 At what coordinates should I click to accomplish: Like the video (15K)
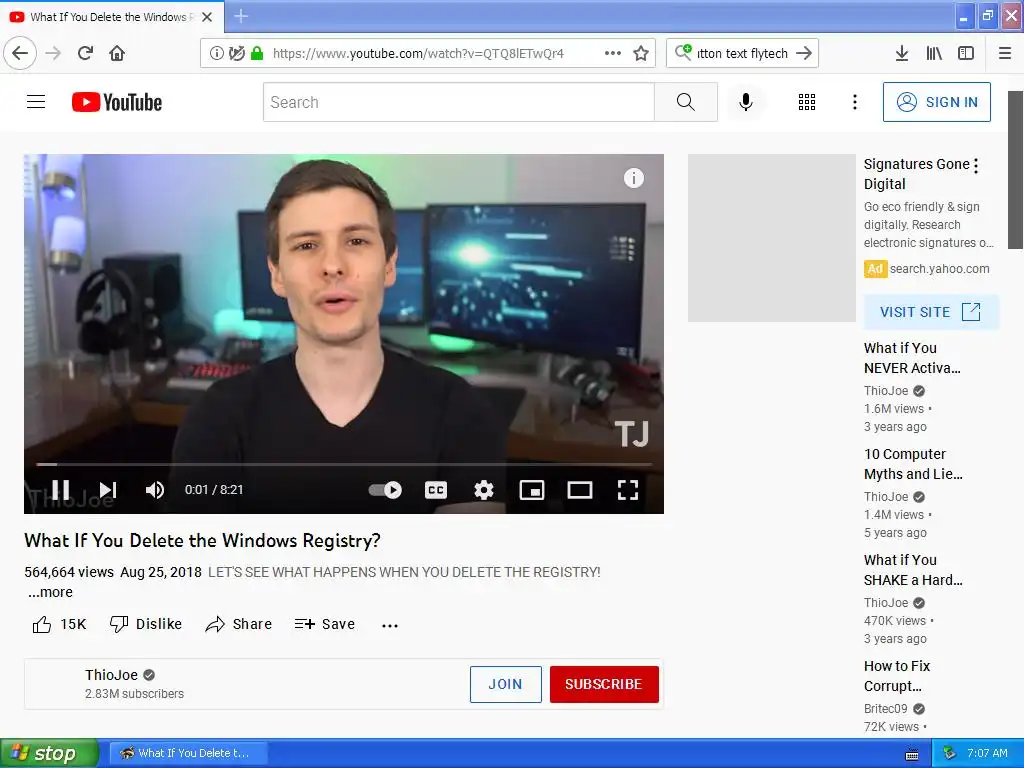point(59,624)
